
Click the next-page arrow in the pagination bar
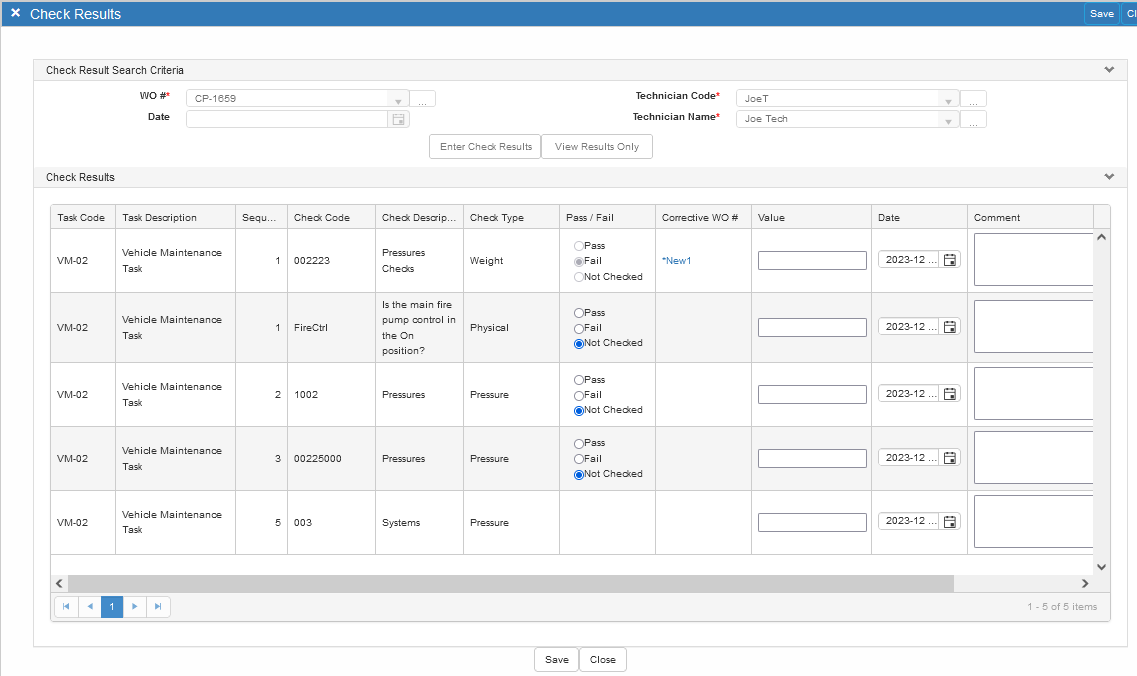[135, 606]
